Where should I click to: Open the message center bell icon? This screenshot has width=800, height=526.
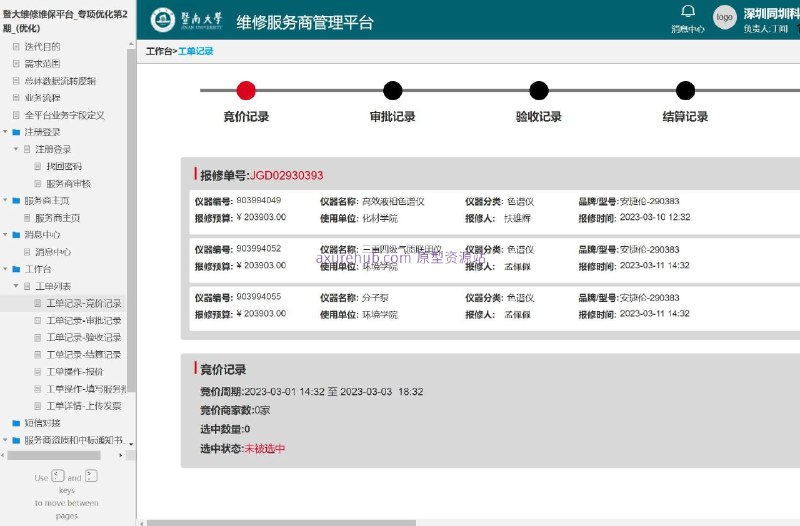point(688,11)
